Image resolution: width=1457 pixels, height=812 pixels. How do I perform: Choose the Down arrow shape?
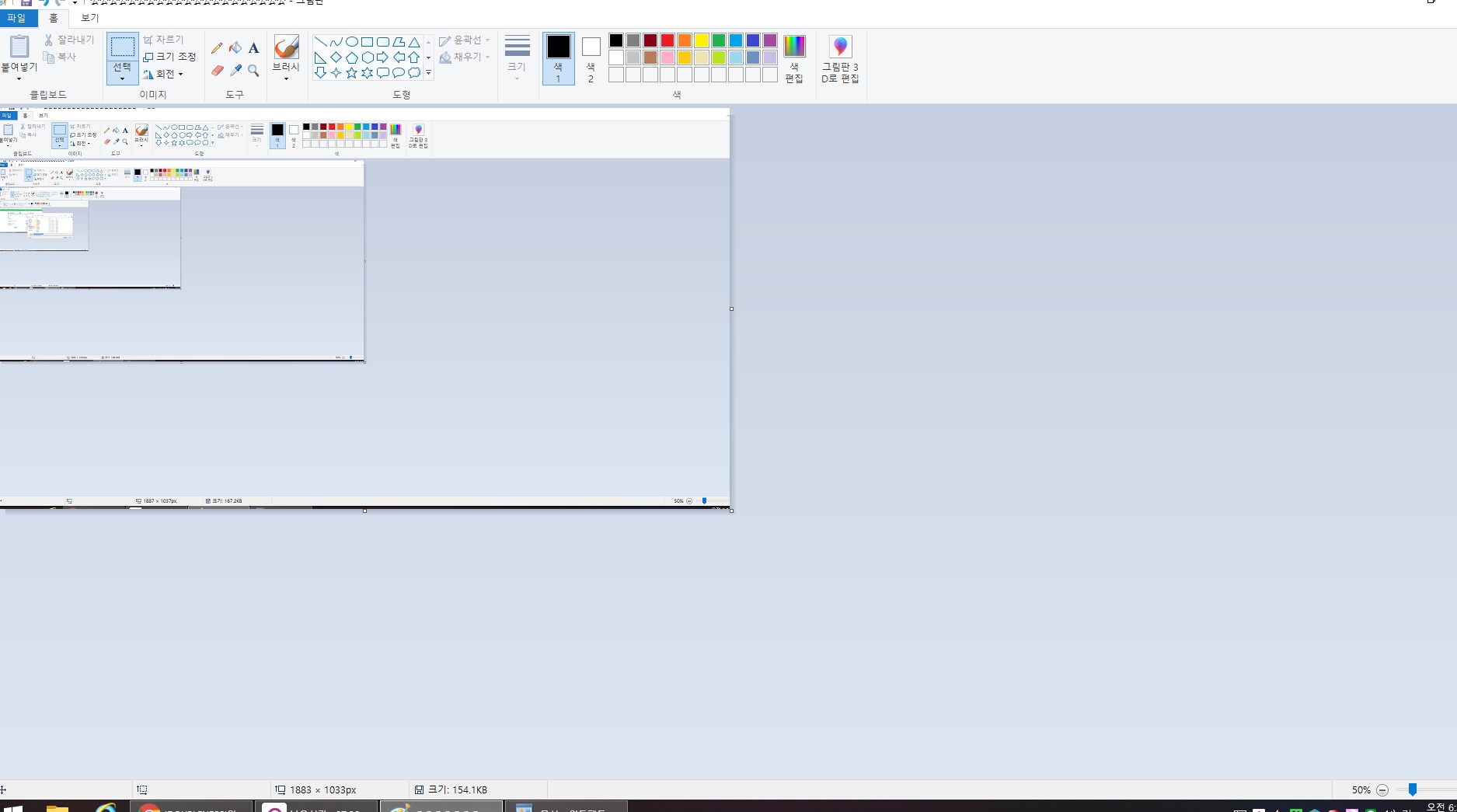click(320, 73)
